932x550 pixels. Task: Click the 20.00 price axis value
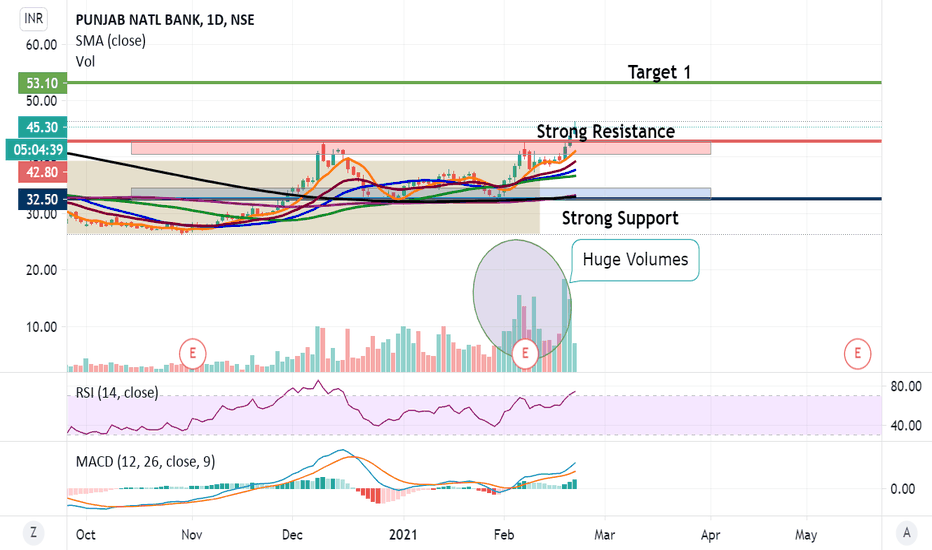point(42,270)
